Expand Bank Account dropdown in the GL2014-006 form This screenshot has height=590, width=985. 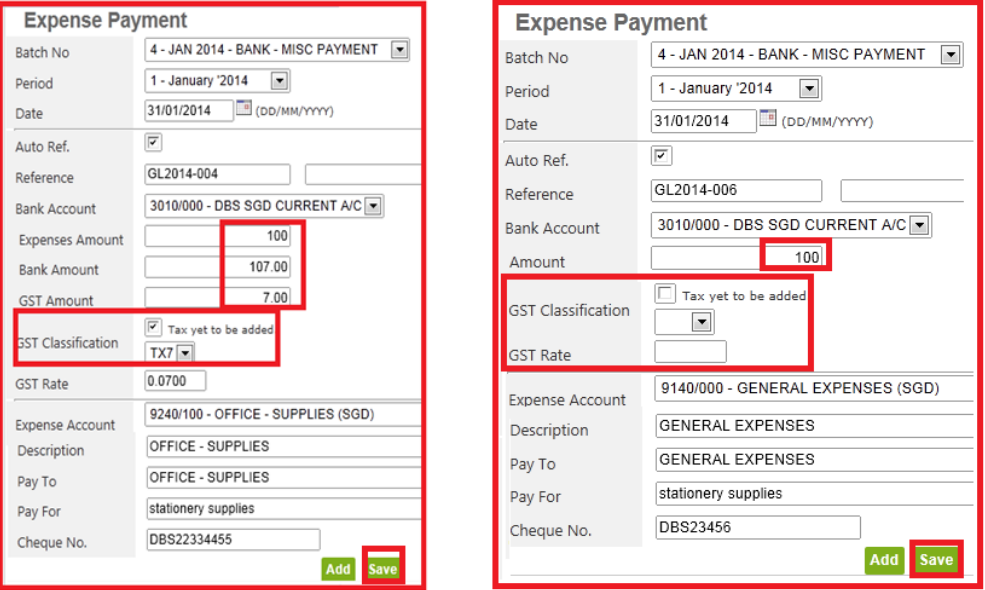click(919, 225)
